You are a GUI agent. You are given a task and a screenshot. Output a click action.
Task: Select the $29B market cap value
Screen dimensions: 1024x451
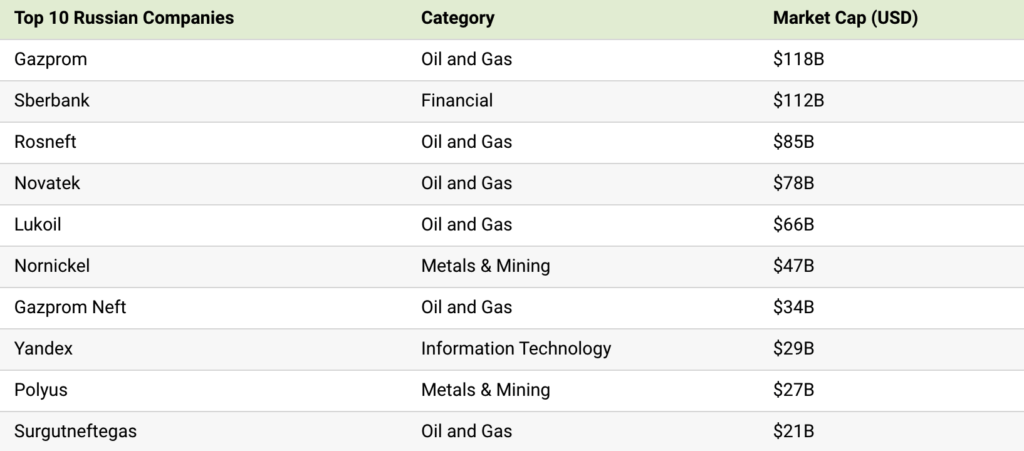794,348
